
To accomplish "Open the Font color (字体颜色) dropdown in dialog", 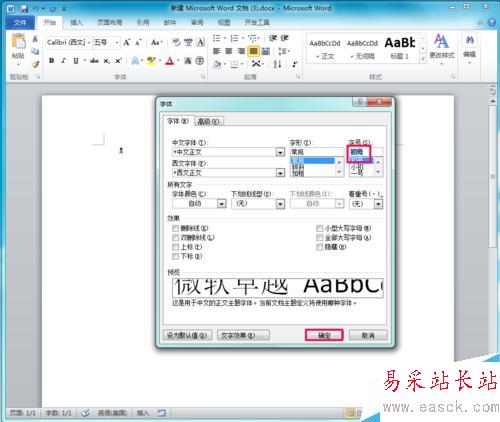I will 222,204.
